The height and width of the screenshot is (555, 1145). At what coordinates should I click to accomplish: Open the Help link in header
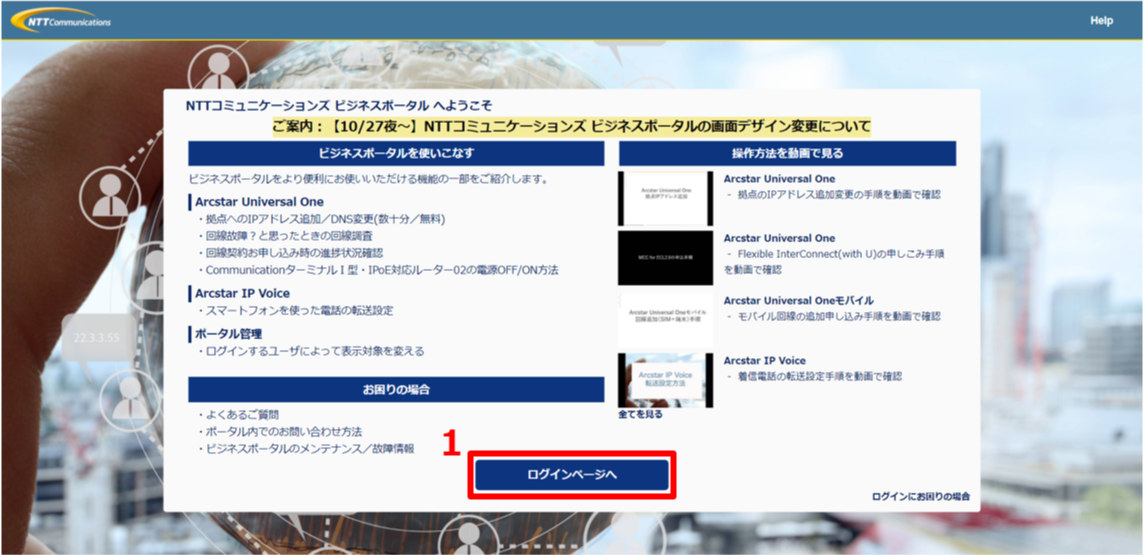click(x=1101, y=21)
